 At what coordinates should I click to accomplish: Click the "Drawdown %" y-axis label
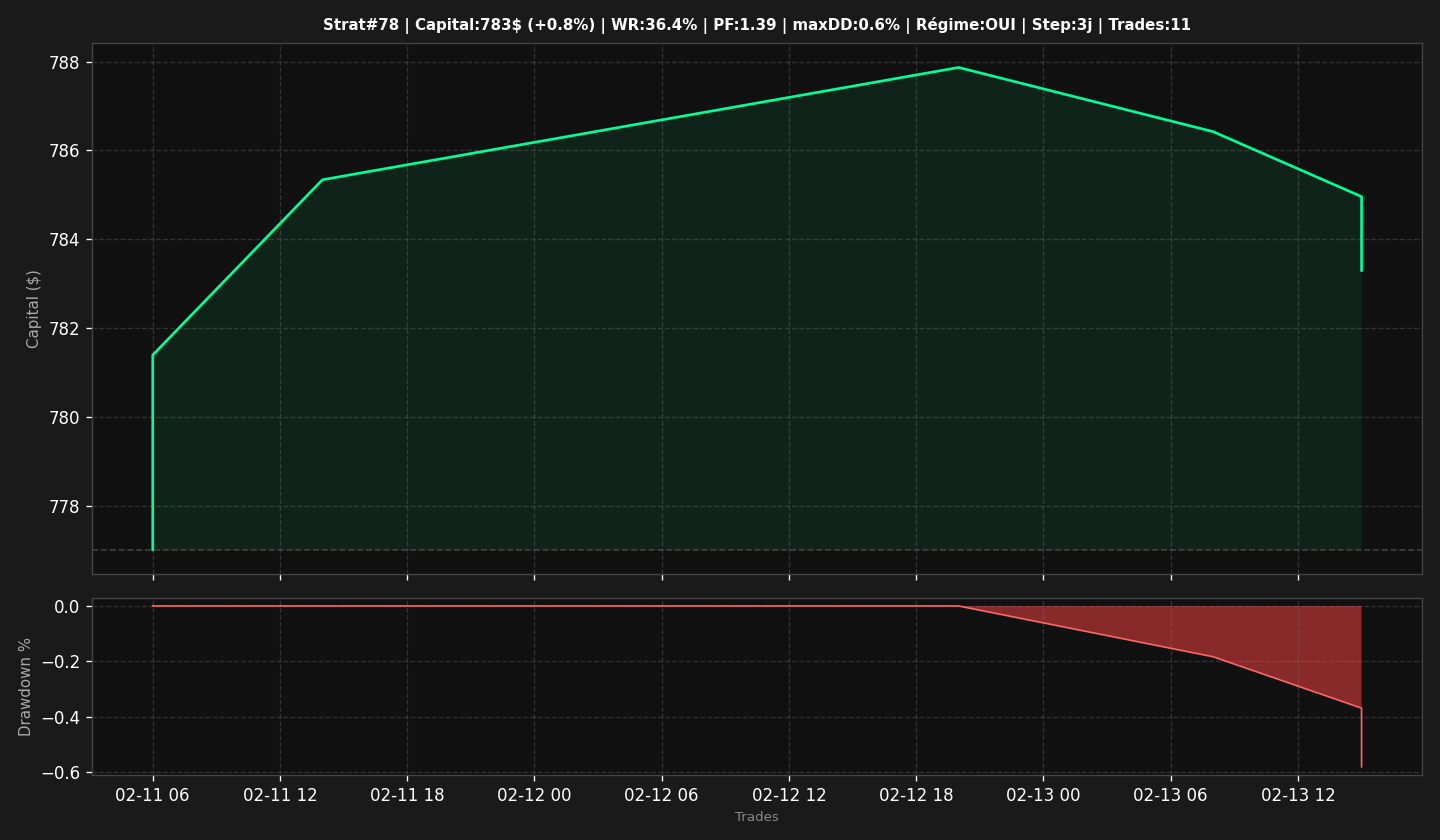pyautogui.click(x=26, y=687)
